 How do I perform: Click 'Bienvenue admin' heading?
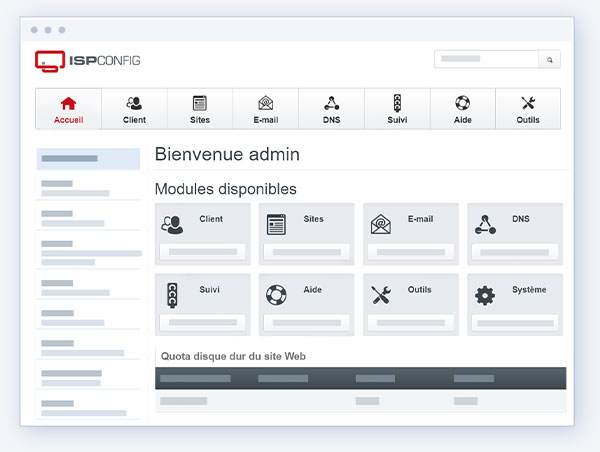coord(227,154)
